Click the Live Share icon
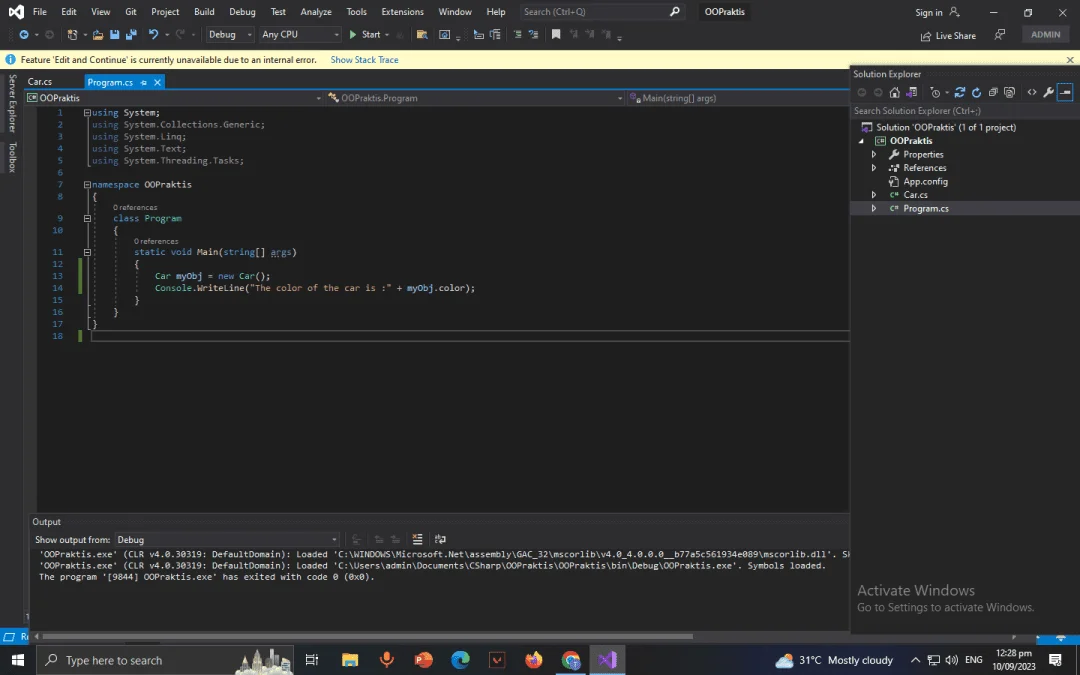This screenshot has height=675, width=1080. point(948,36)
